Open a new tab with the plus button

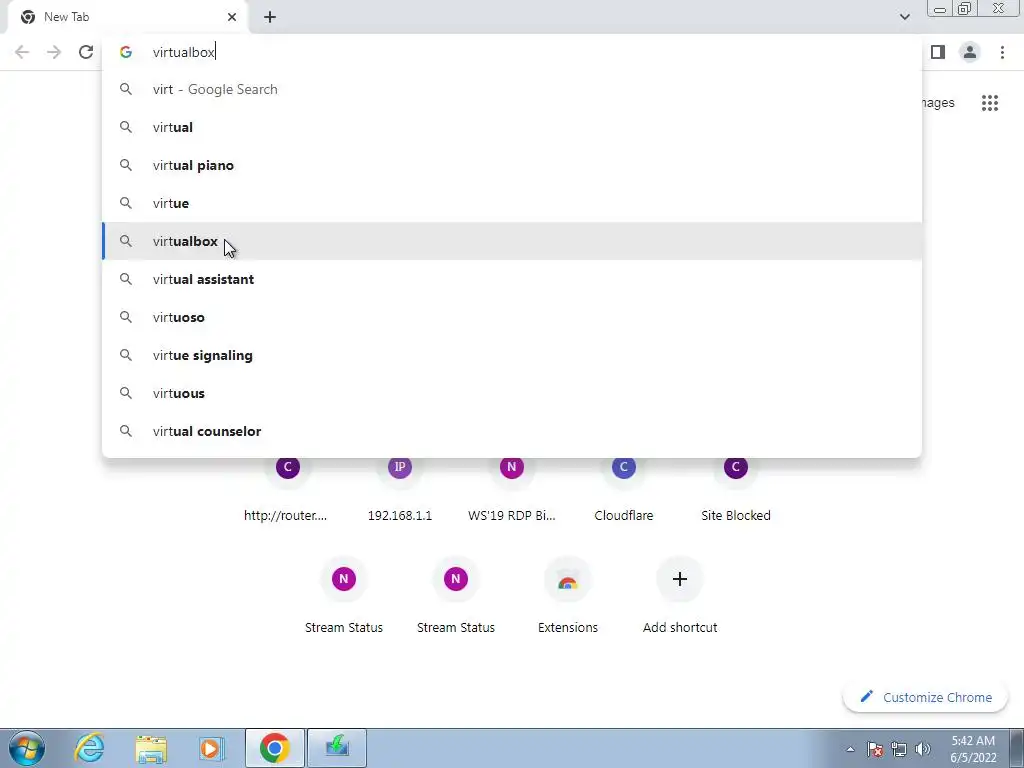point(270,17)
